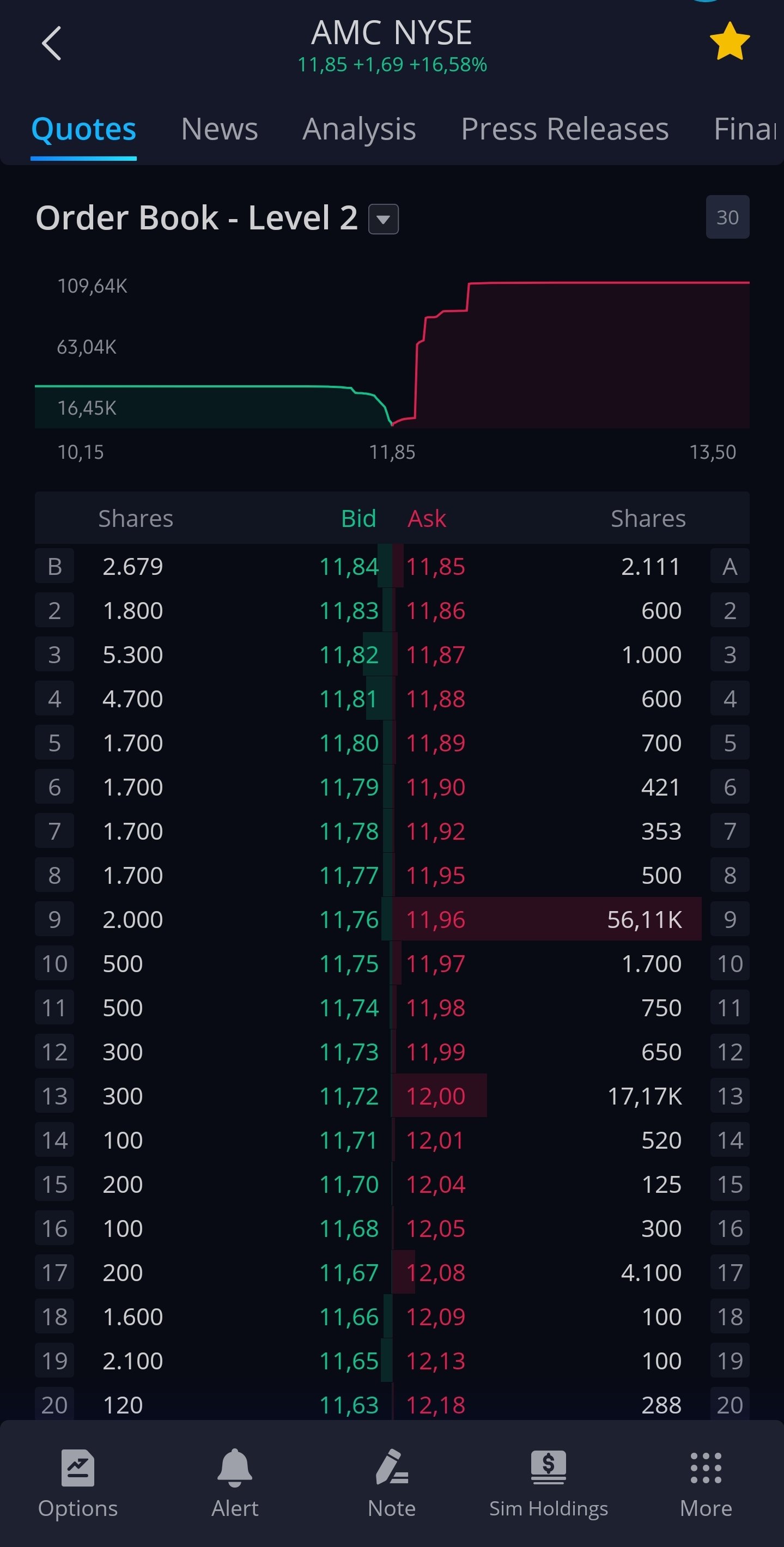This screenshot has height=1547, width=784.
Task: Select ask price 12,04
Action: coord(436,1184)
